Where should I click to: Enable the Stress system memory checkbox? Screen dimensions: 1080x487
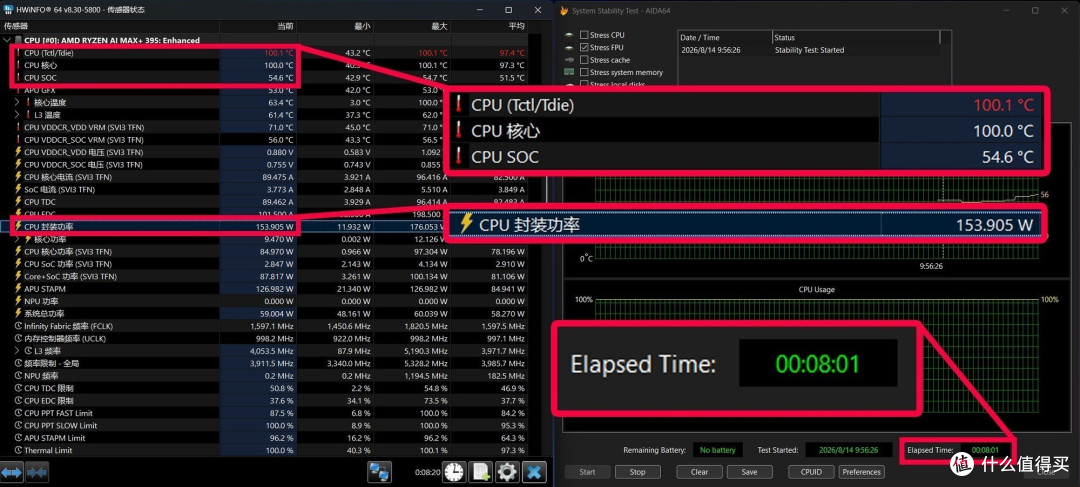tap(584, 72)
